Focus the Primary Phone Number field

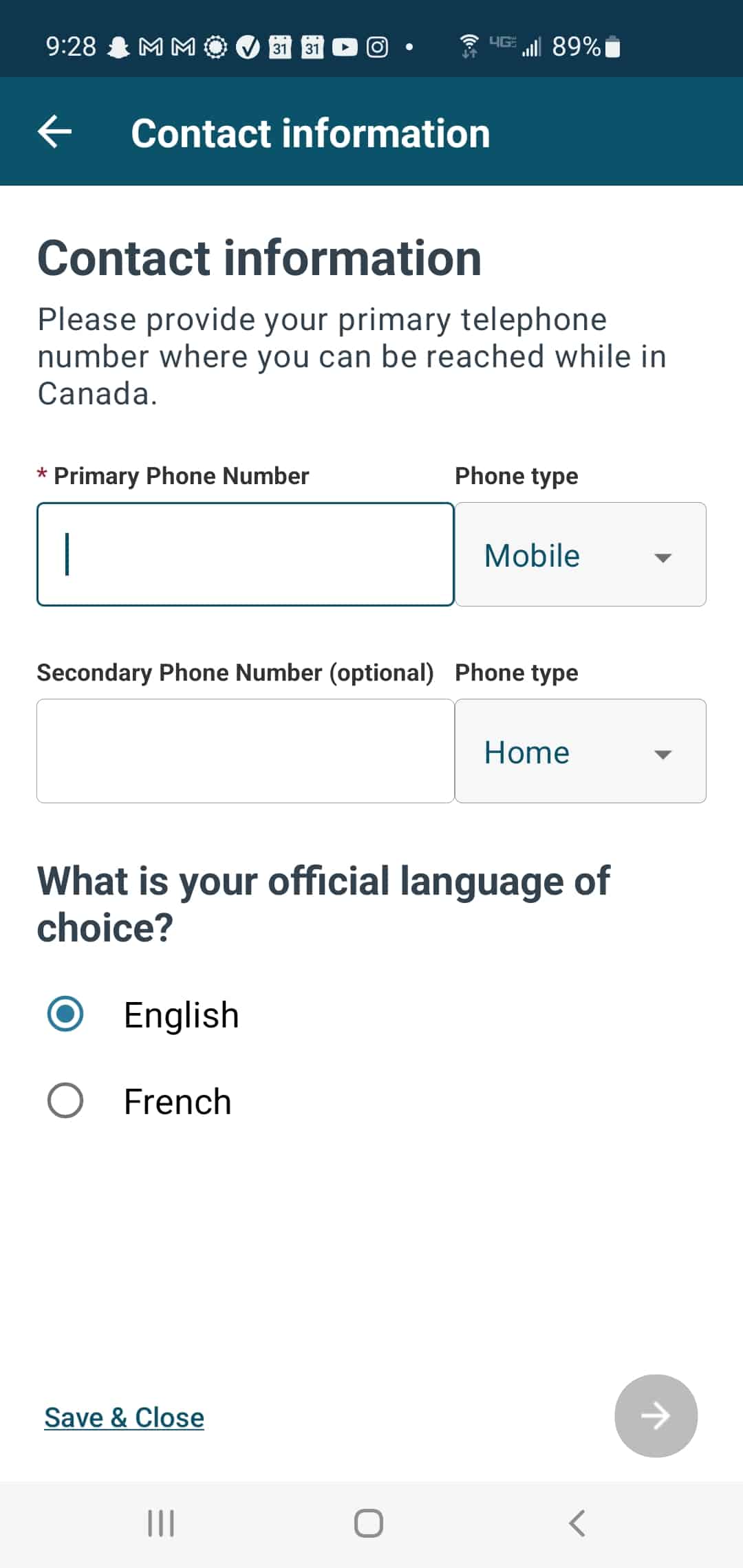click(245, 554)
